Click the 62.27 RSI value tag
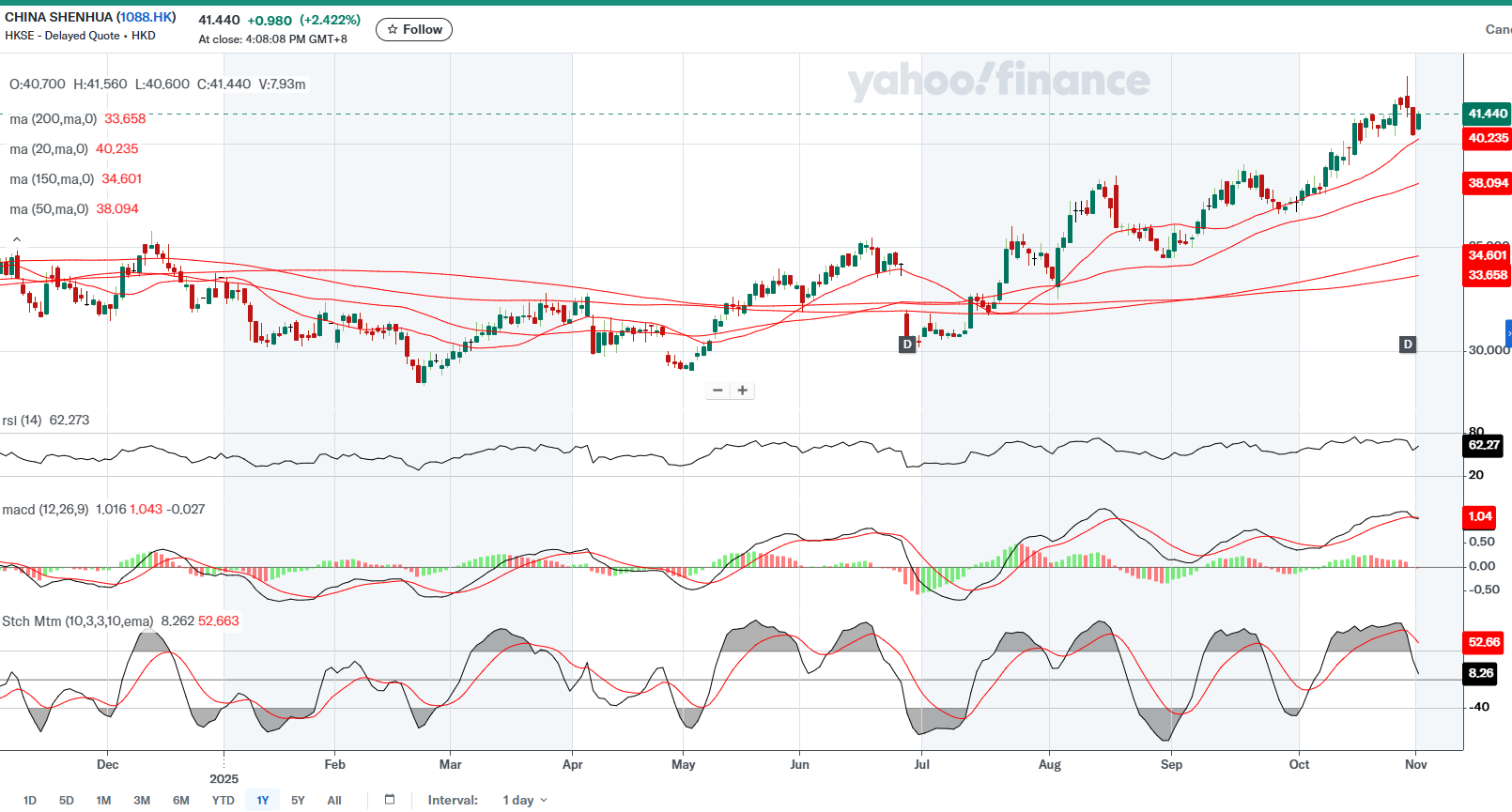This screenshot has width=1512, height=812. (x=1484, y=445)
